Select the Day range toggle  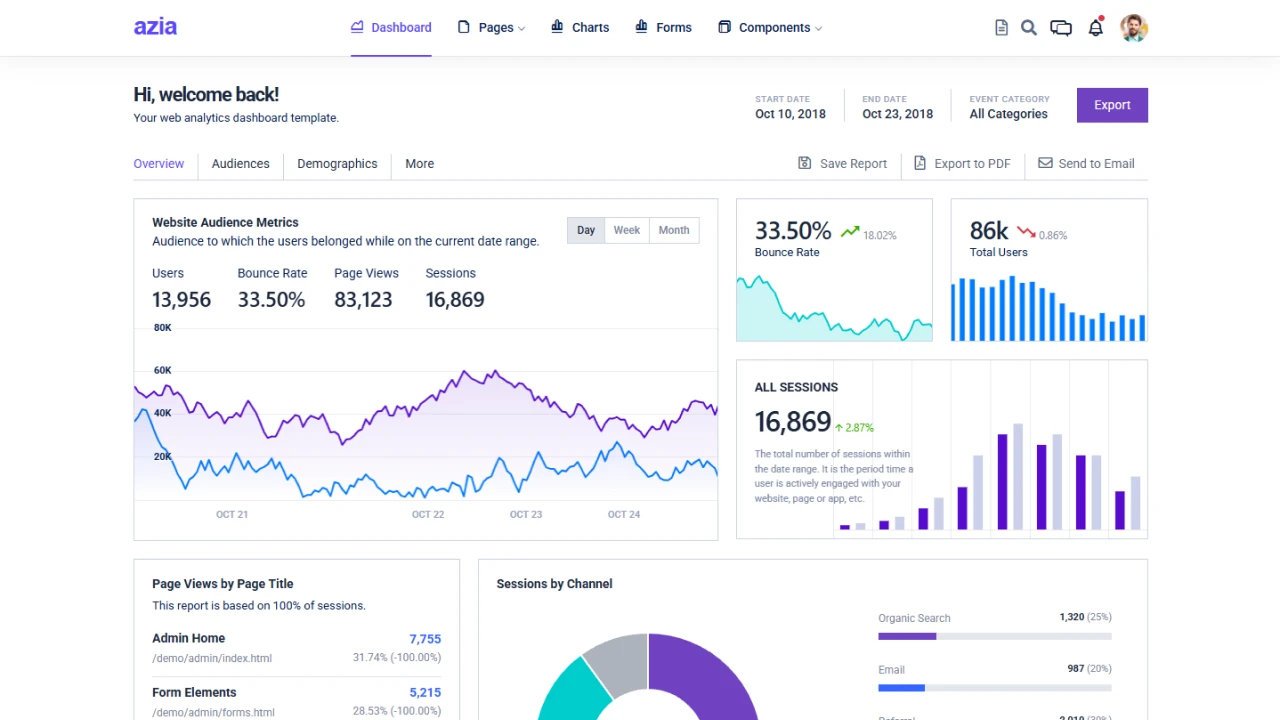(x=586, y=230)
